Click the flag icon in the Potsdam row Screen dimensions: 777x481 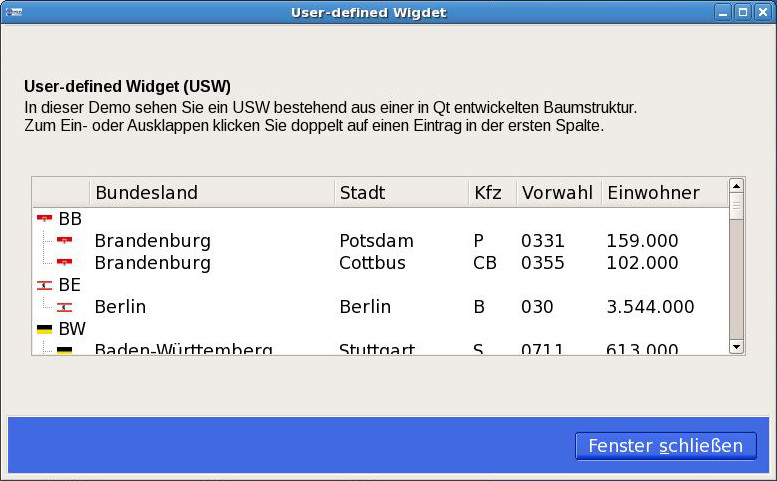click(x=64, y=240)
